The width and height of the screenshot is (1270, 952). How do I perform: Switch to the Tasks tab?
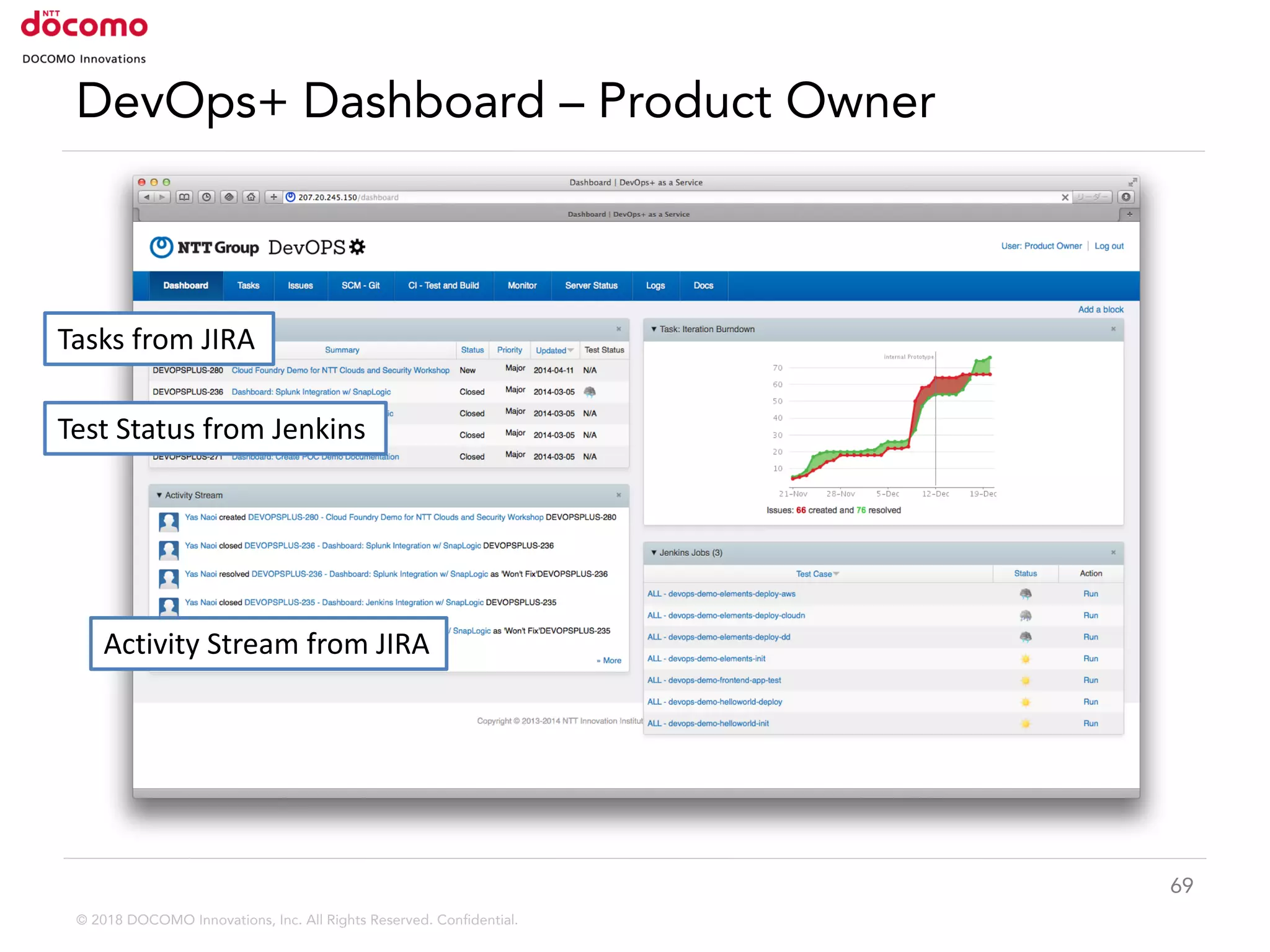(x=248, y=286)
